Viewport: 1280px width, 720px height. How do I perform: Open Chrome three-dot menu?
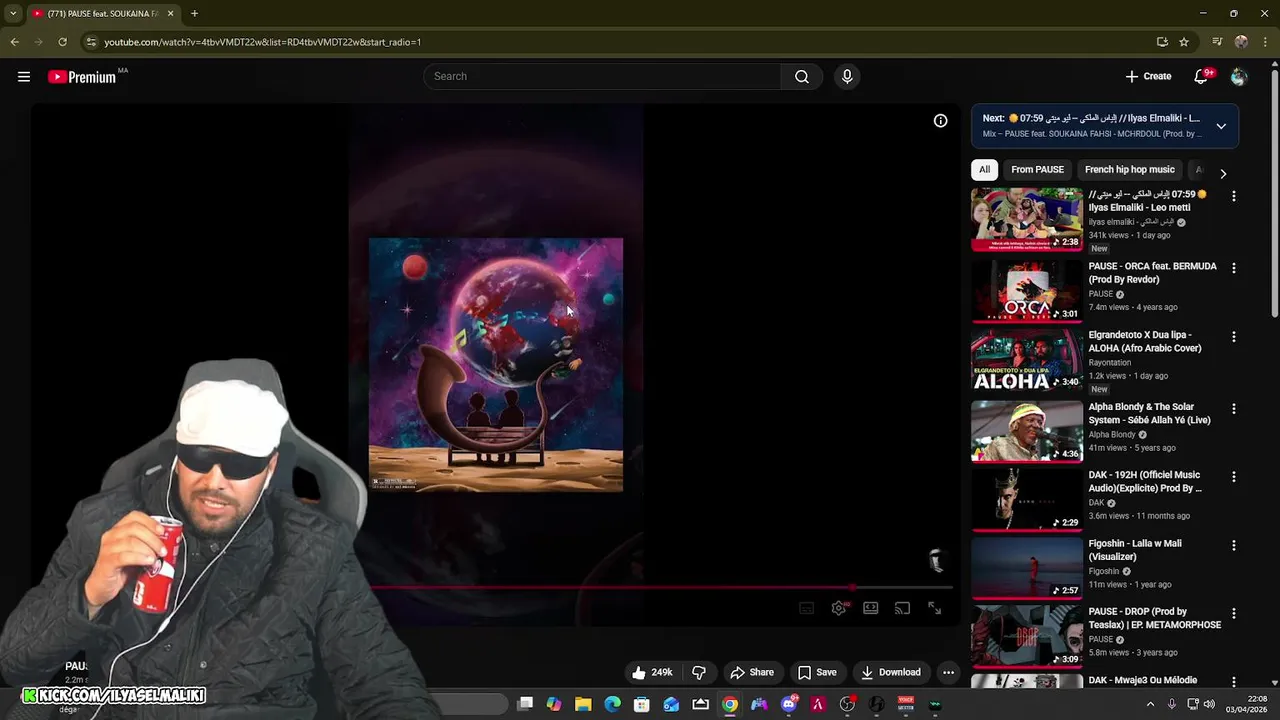(1265, 42)
